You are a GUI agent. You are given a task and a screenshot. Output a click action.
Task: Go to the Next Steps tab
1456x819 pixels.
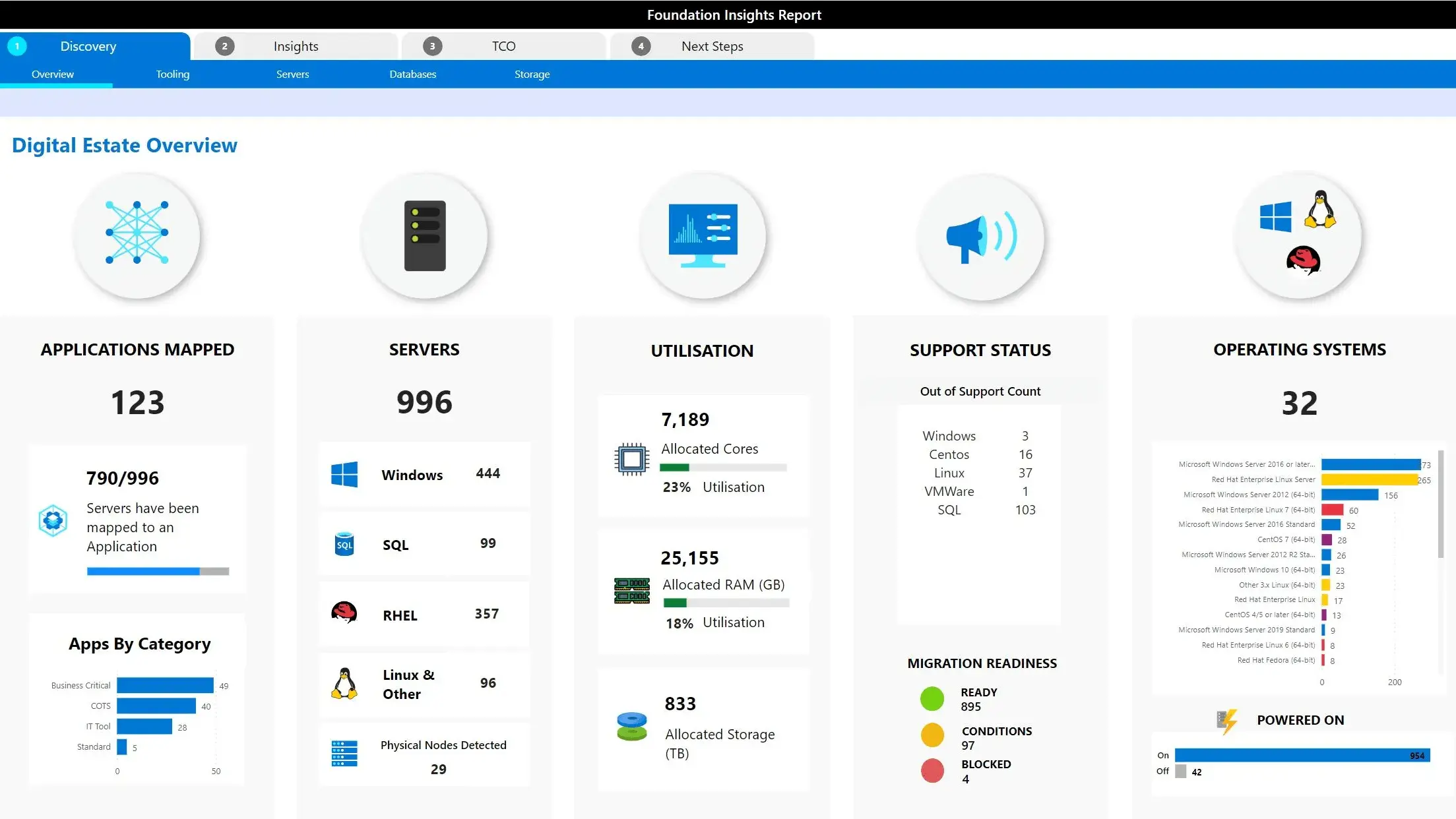(x=712, y=46)
